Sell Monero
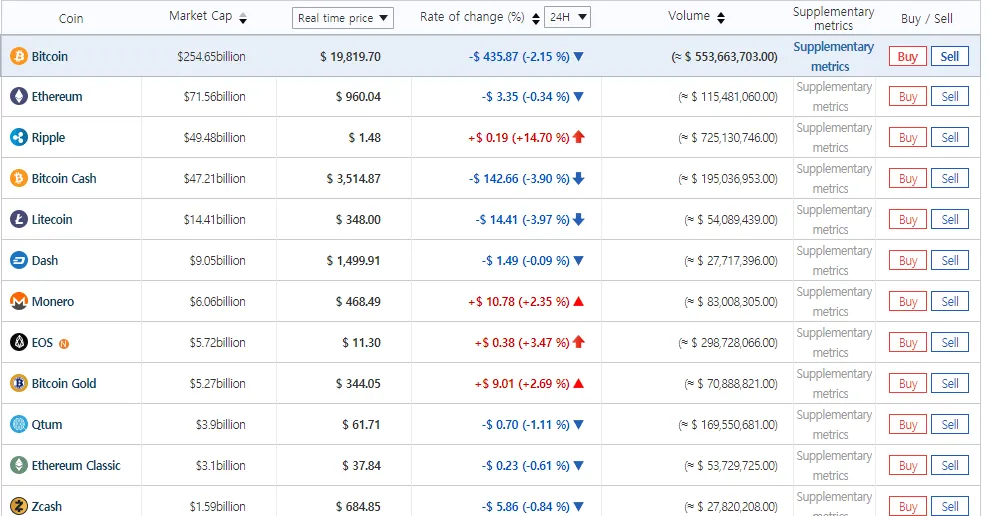The image size is (990, 516). pyautogui.click(x=950, y=302)
